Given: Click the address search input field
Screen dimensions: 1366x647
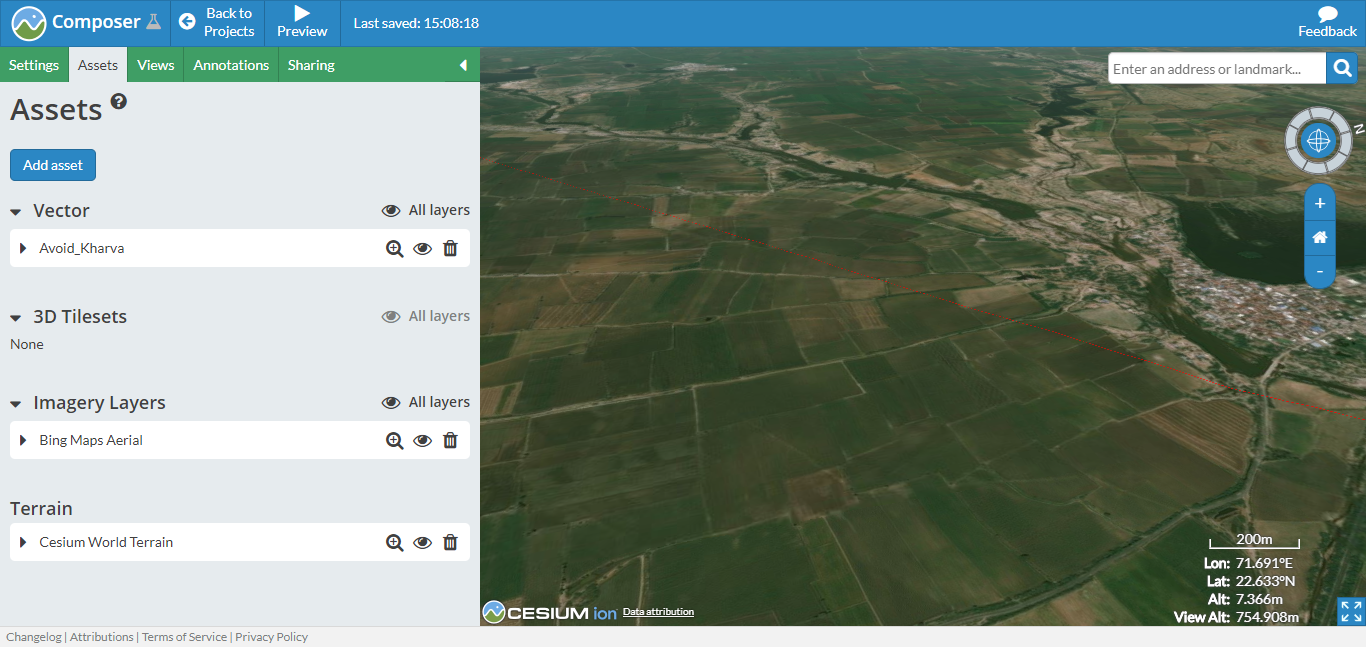Looking at the screenshot, I should tap(1215, 68).
